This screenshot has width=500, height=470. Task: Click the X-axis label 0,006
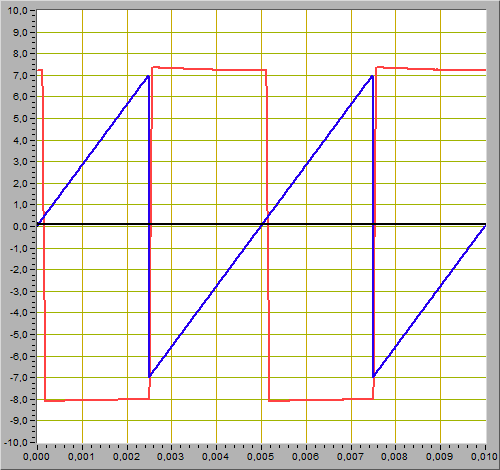tap(305, 456)
